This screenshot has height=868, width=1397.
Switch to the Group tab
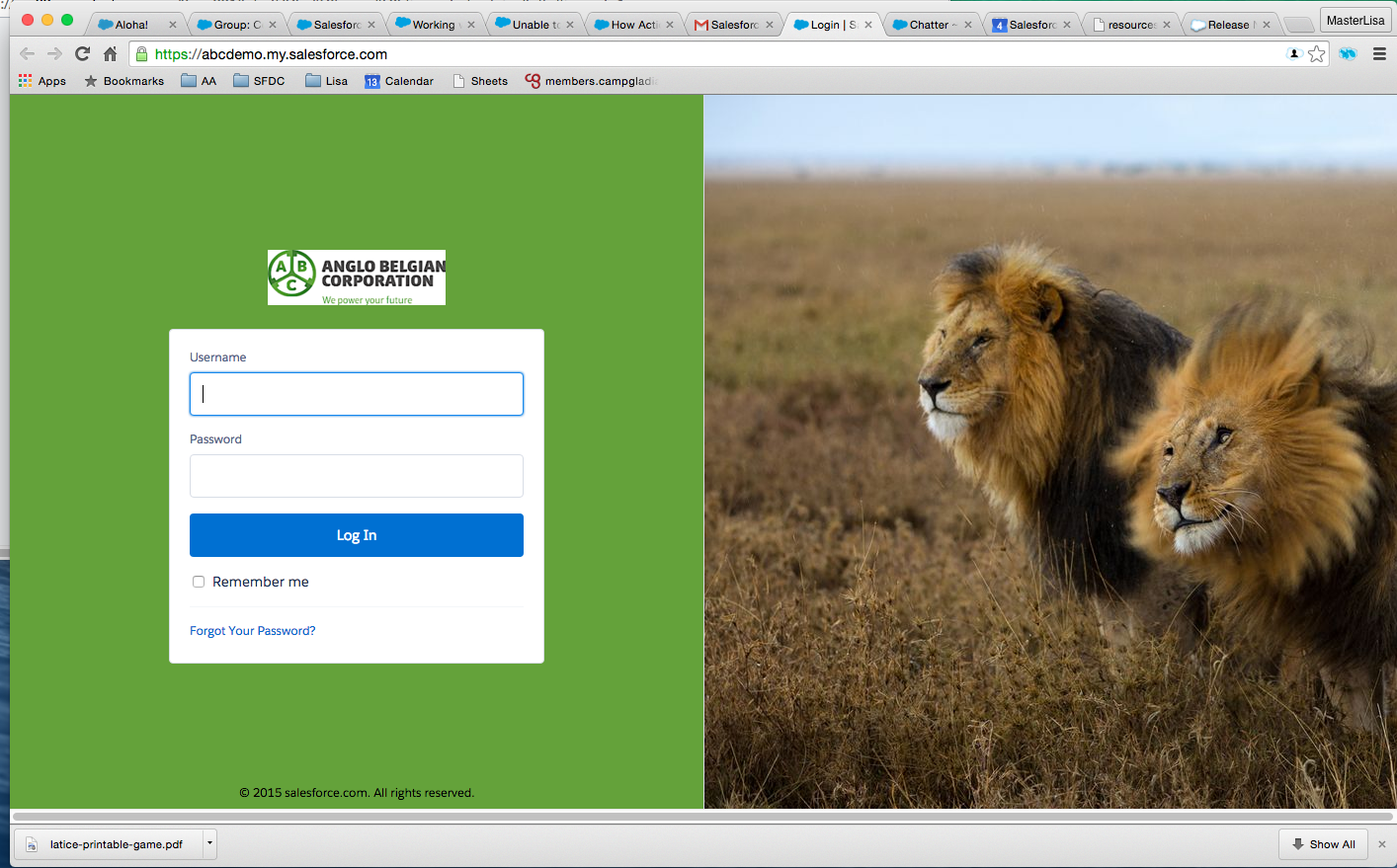click(235, 25)
